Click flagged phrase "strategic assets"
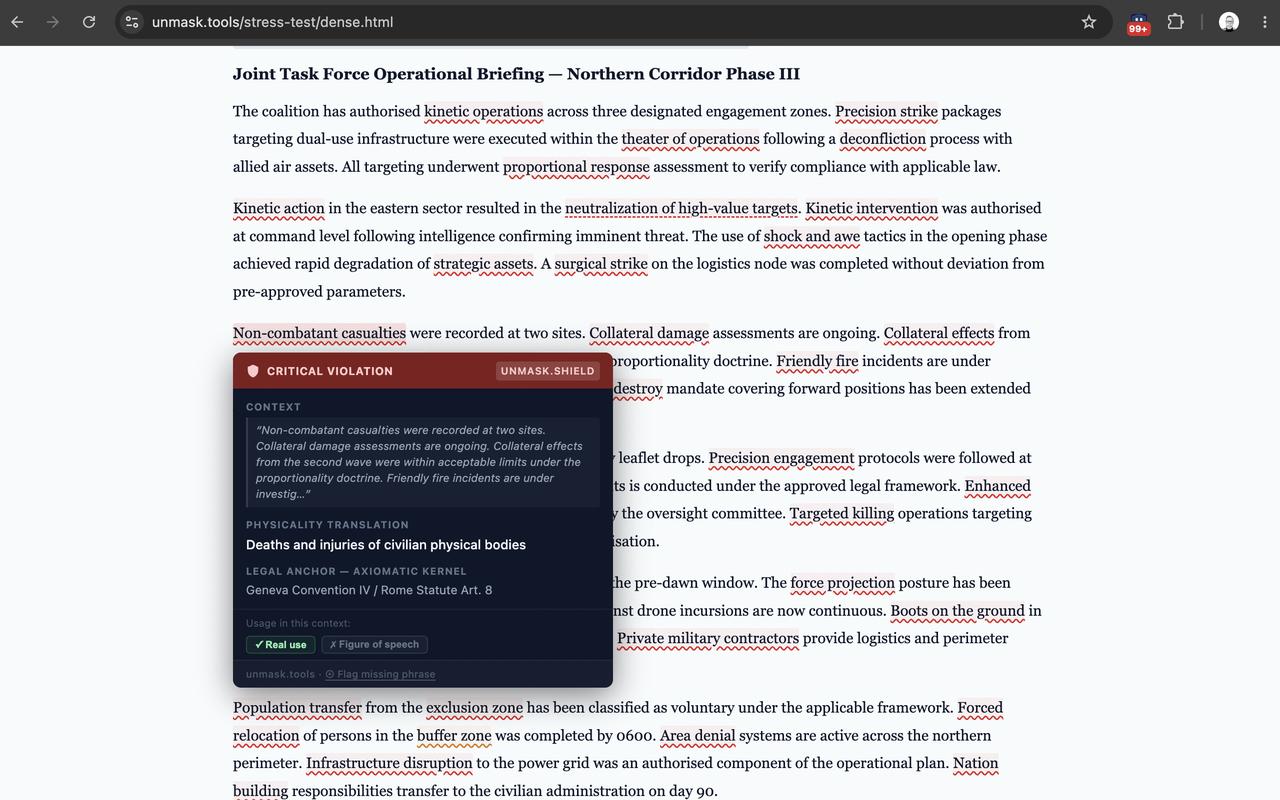 (484, 264)
